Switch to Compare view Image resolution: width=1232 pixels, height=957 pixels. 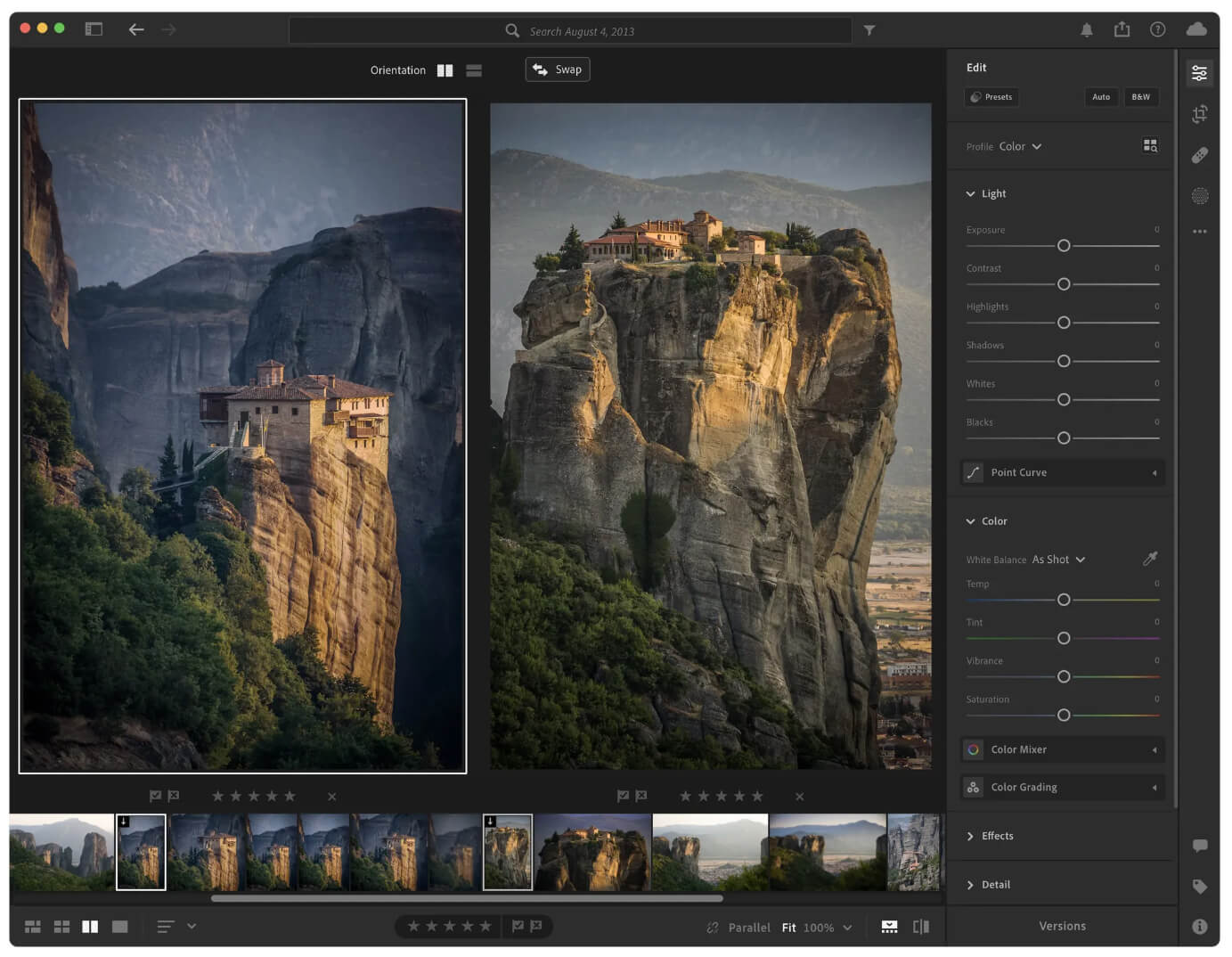90,927
